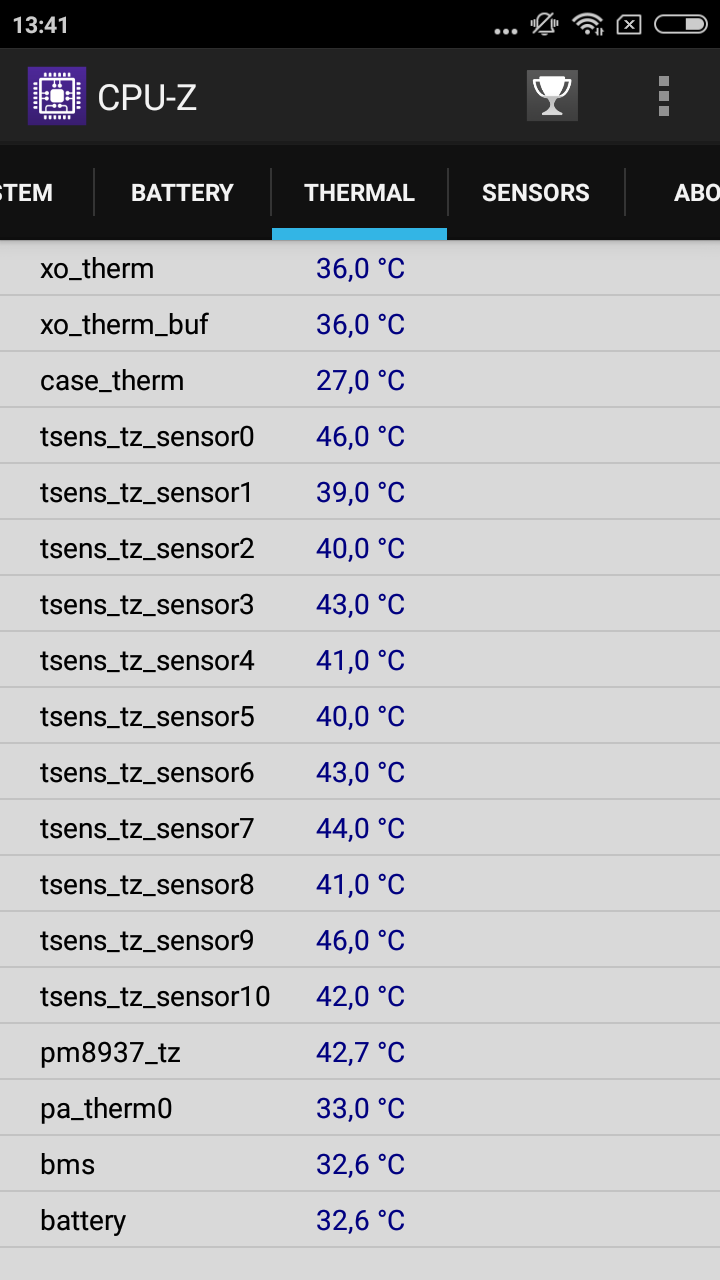The height and width of the screenshot is (1280, 720).
Task: Open the three-dot overflow menu
Action: point(663,96)
